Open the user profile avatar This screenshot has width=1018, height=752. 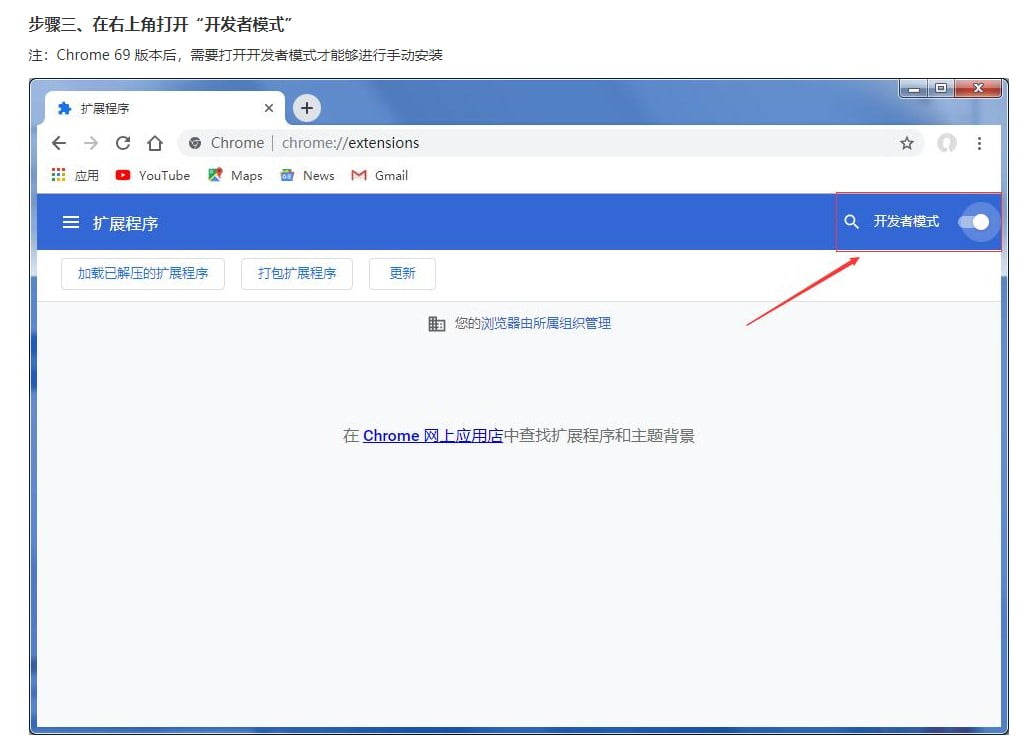click(946, 143)
